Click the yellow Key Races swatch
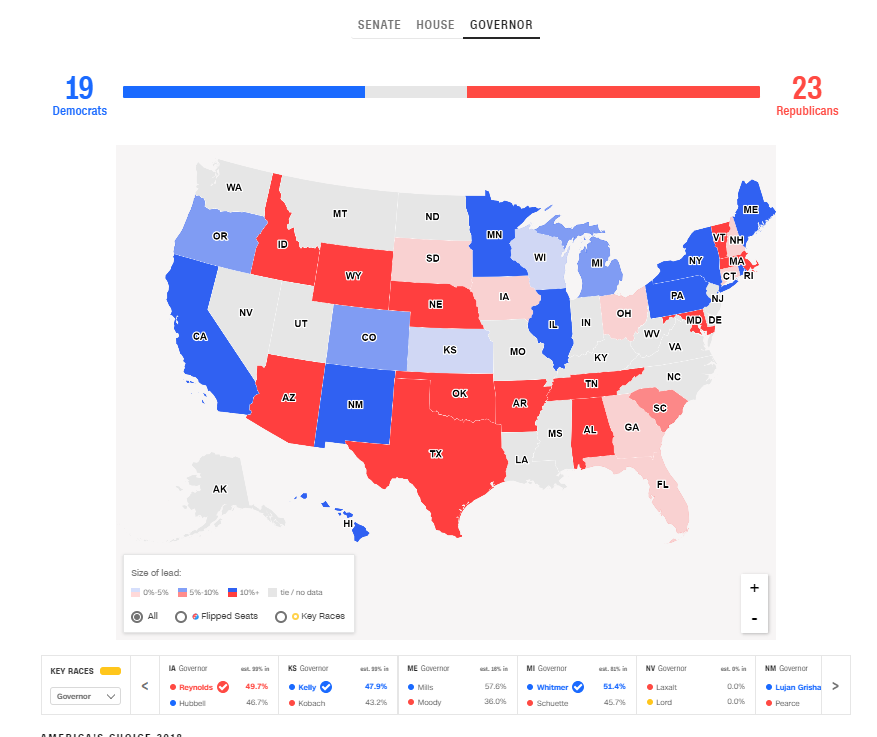This screenshot has width=877, height=737. 110,671
